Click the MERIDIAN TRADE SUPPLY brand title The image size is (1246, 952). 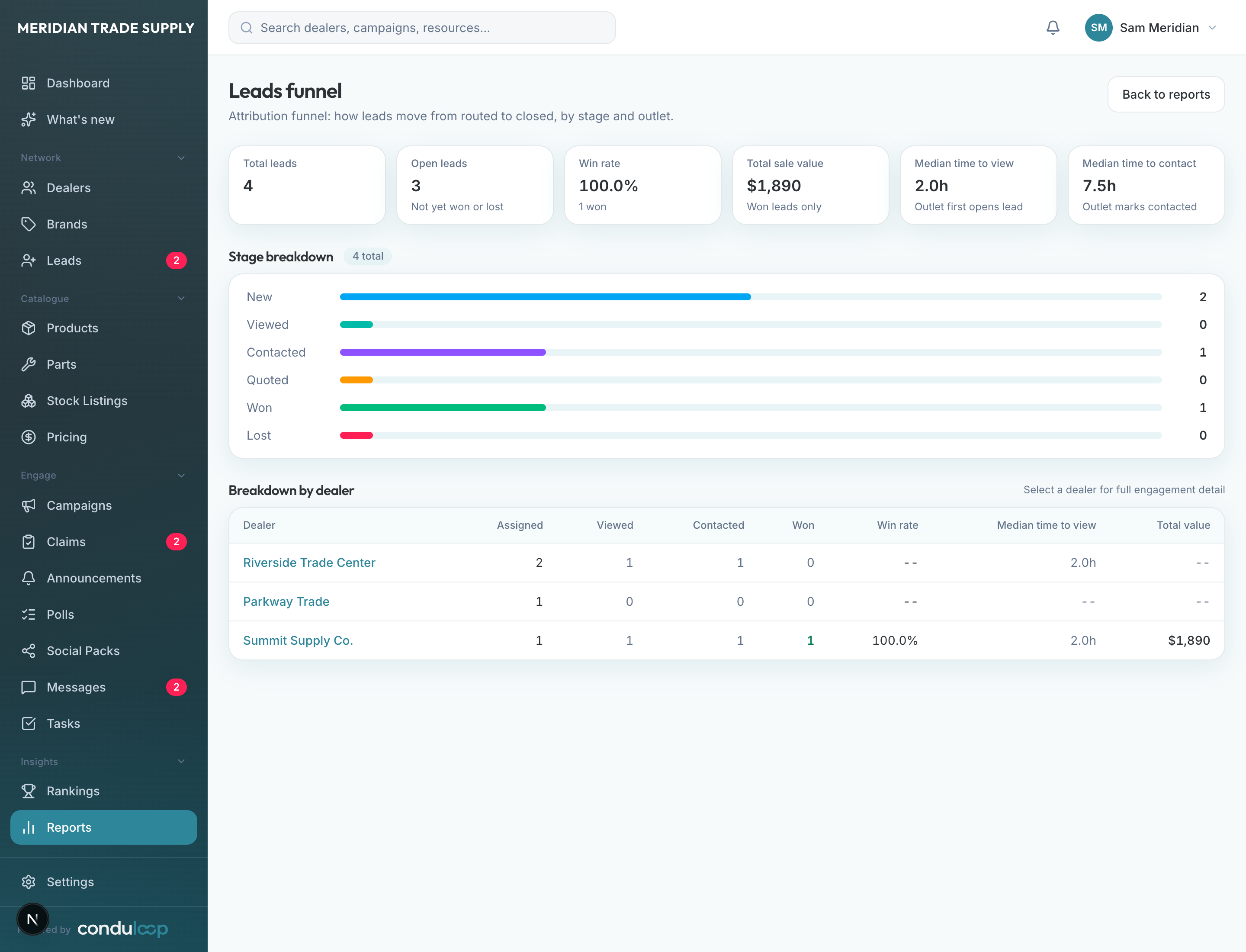coord(106,28)
